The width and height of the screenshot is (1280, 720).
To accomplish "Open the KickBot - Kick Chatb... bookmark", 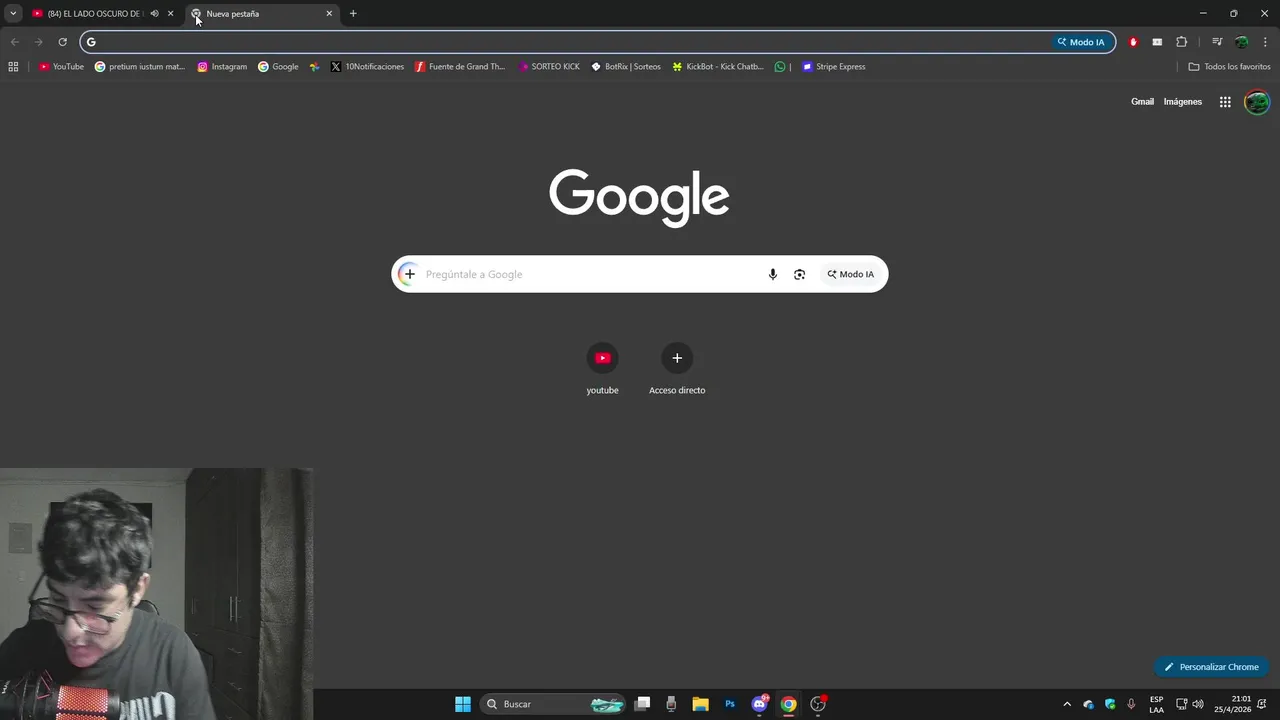I will pos(718,67).
